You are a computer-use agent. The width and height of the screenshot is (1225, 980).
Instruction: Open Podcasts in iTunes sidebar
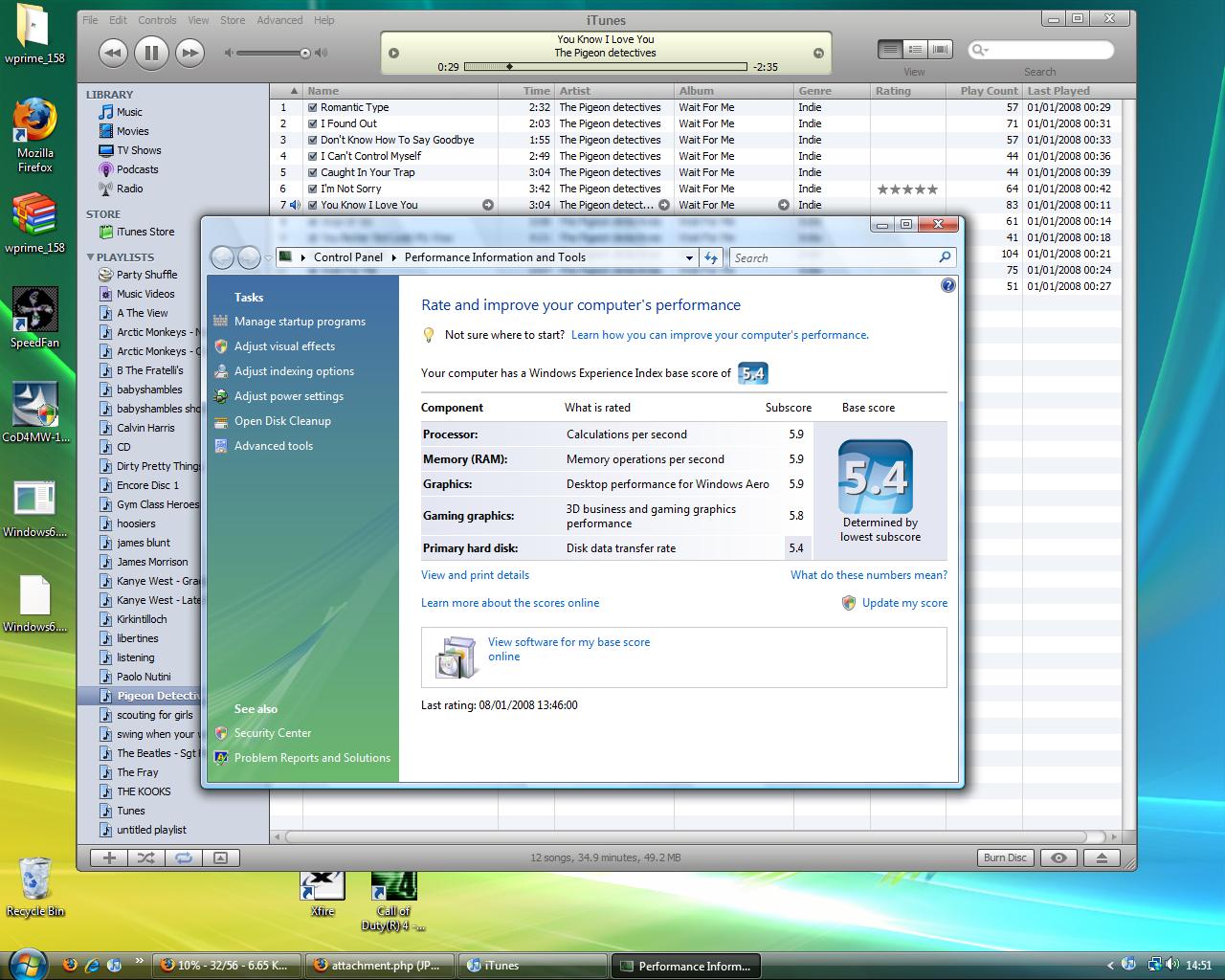pos(137,169)
